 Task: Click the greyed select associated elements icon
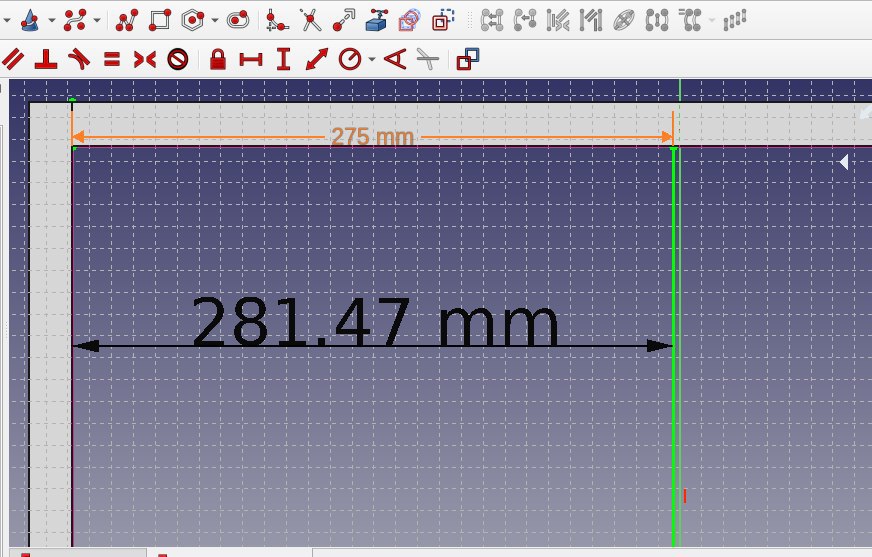591,21
